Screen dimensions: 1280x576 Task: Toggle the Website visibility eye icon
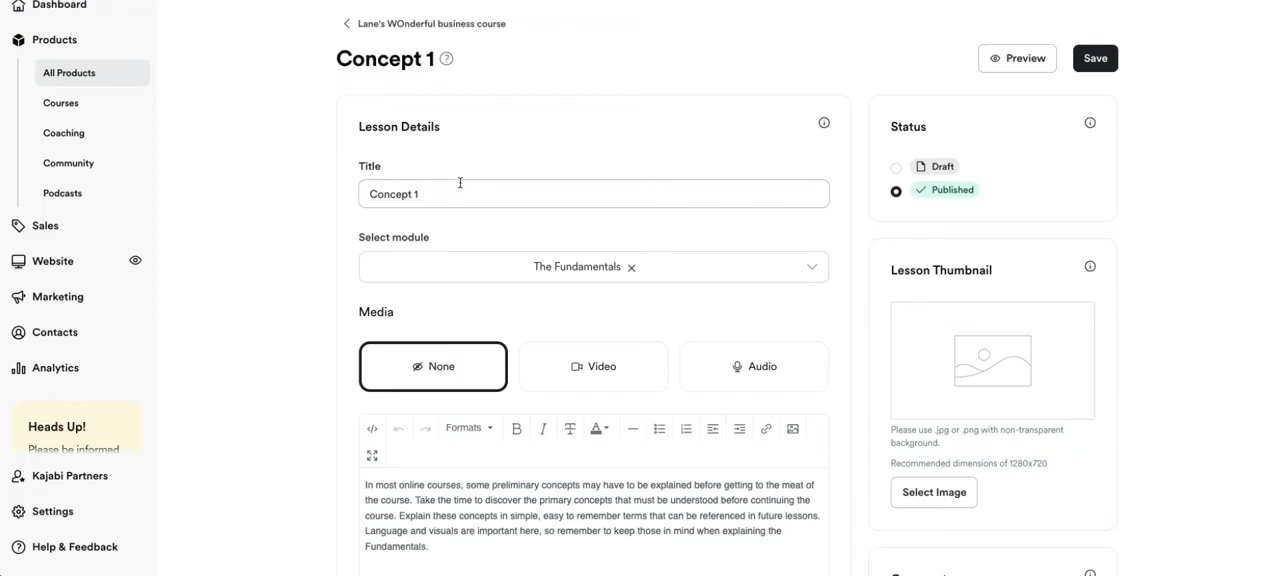(x=135, y=261)
